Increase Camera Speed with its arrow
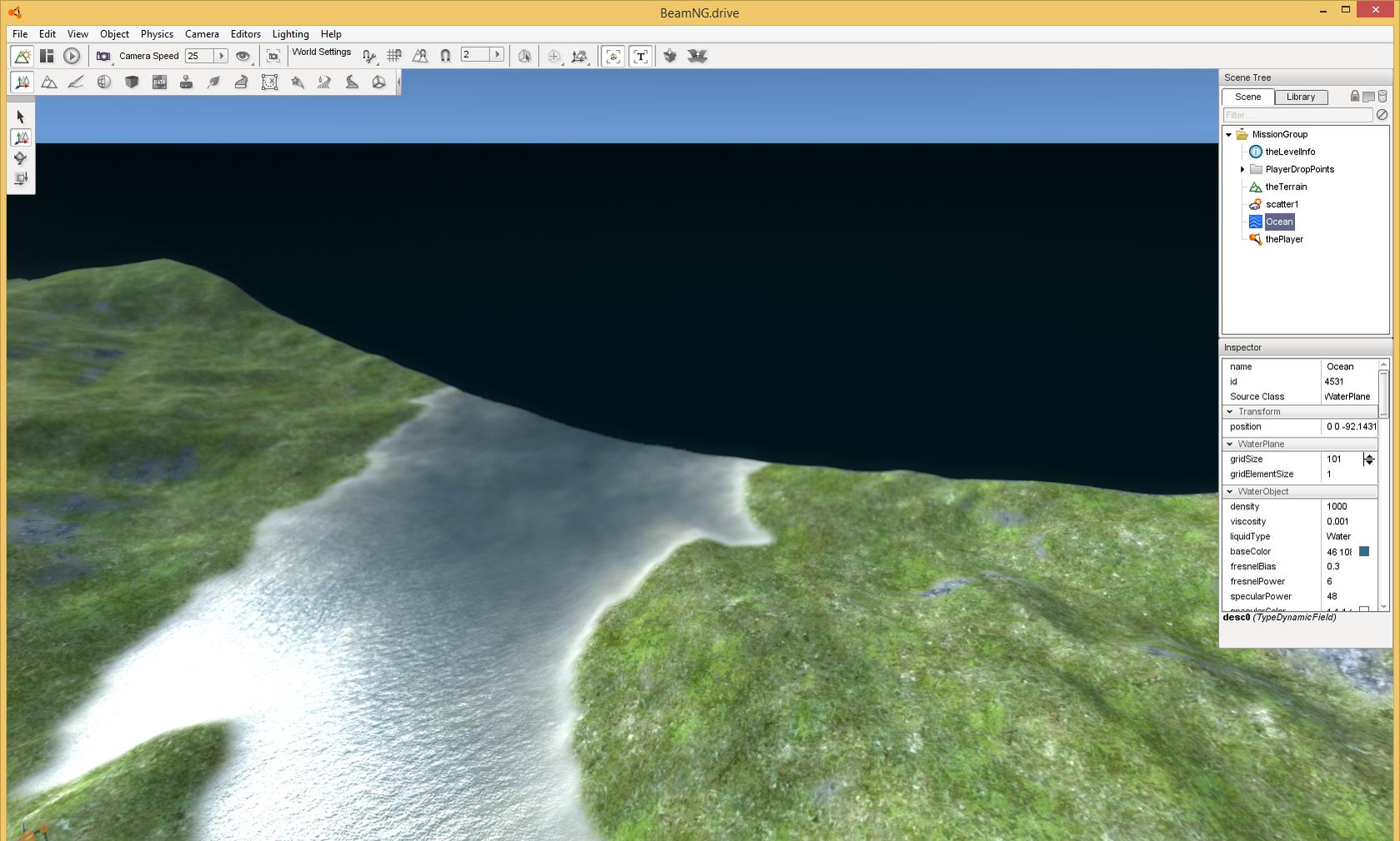1400x841 pixels. [221, 56]
